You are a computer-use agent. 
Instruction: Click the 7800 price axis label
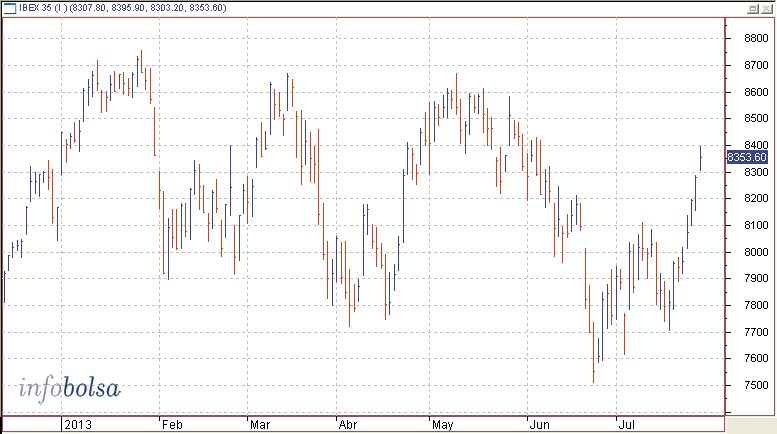(x=756, y=305)
